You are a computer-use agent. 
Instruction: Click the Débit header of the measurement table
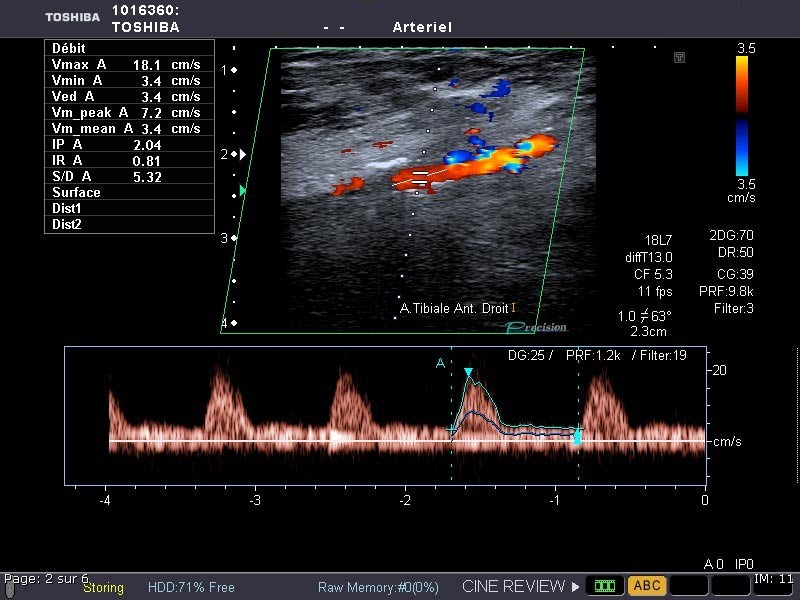tap(130, 48)
